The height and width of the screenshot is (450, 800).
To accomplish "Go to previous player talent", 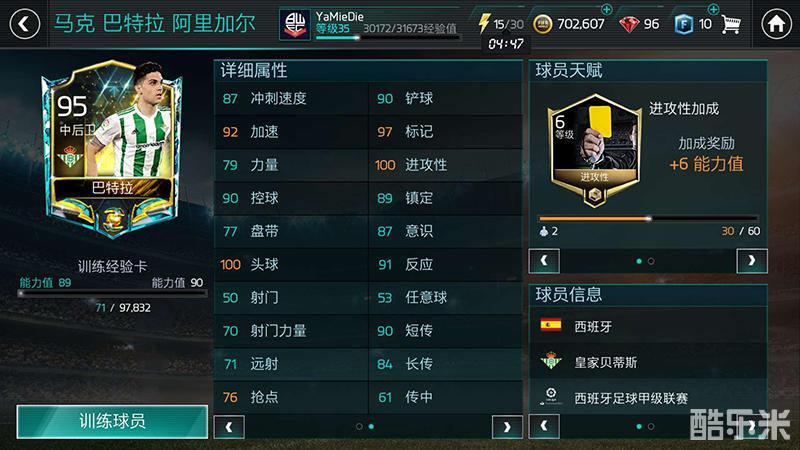I will pos(544,261).
